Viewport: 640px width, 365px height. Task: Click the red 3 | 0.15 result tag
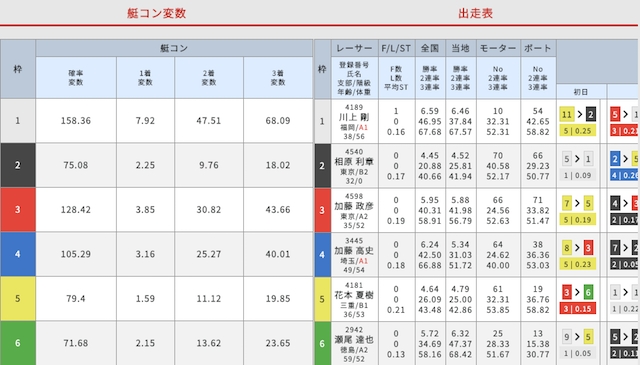(578, 309)
